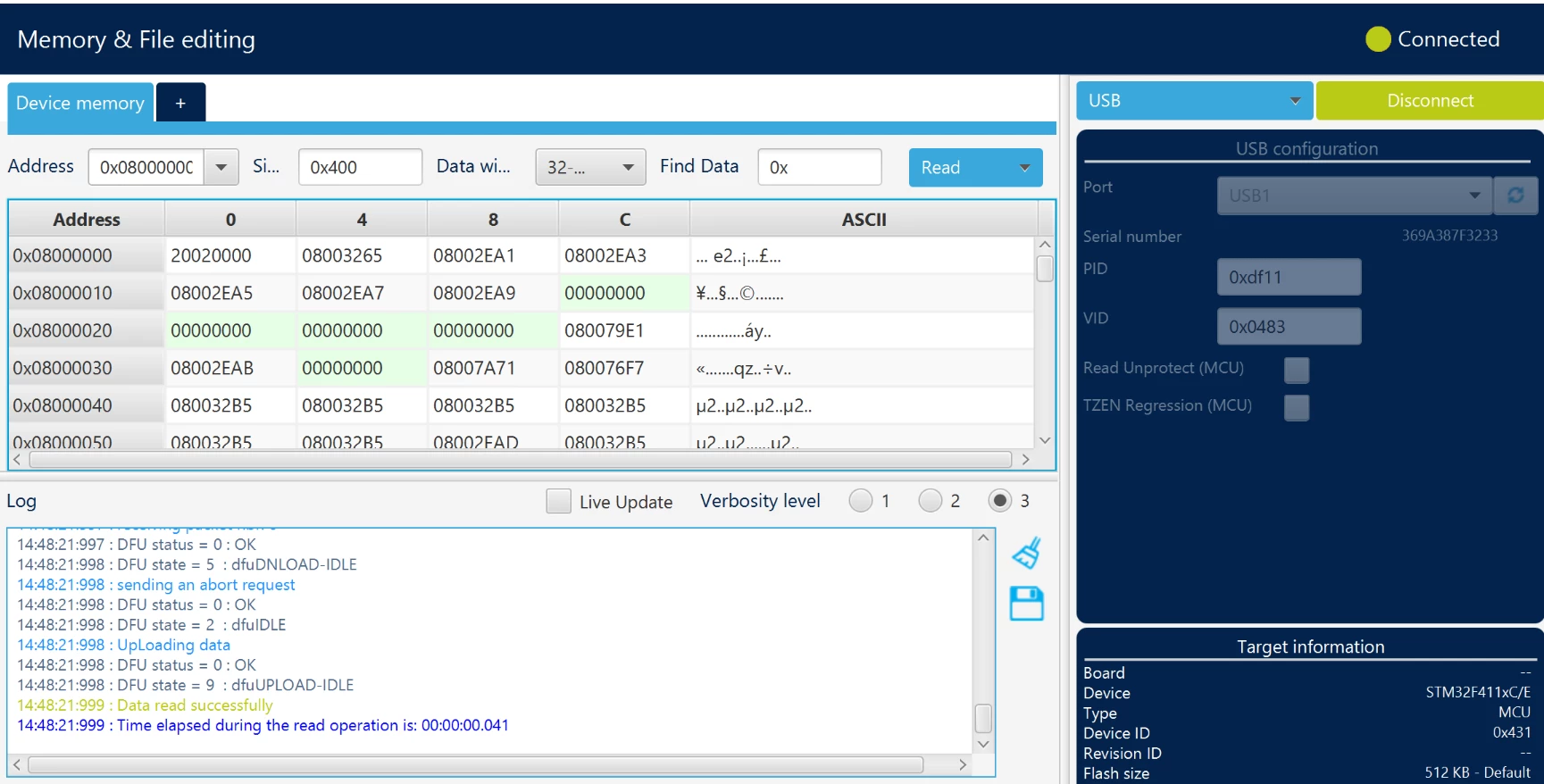Enable the Live Update checkbox
Viewport: 1544px width, 784px height.
(558, 501)
